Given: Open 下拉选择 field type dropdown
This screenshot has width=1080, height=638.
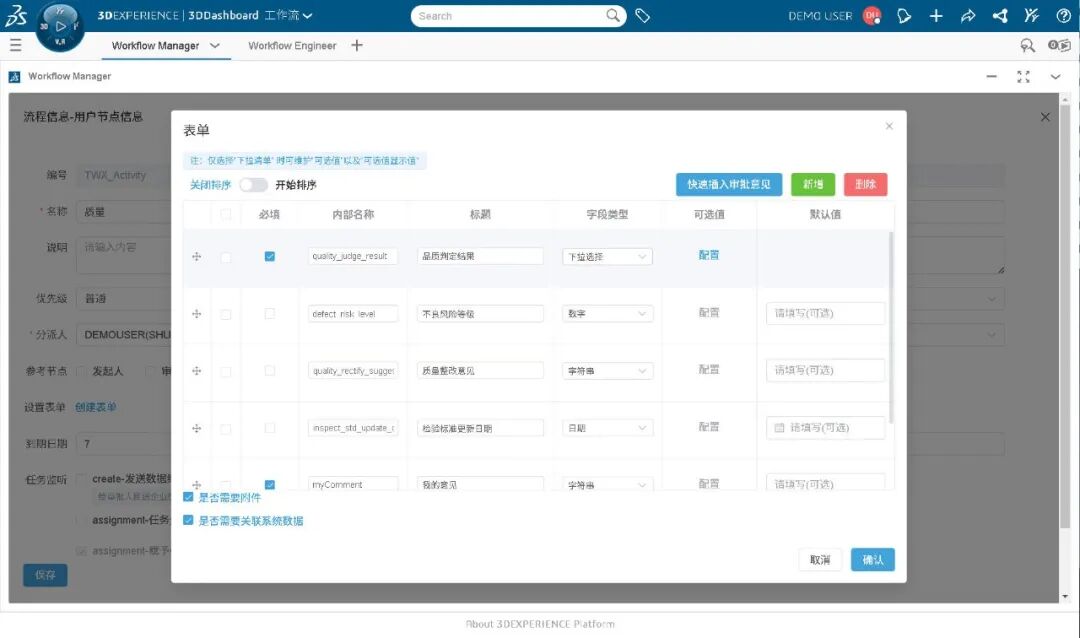Looking at the screenshot, I should [x=607, y=256].
